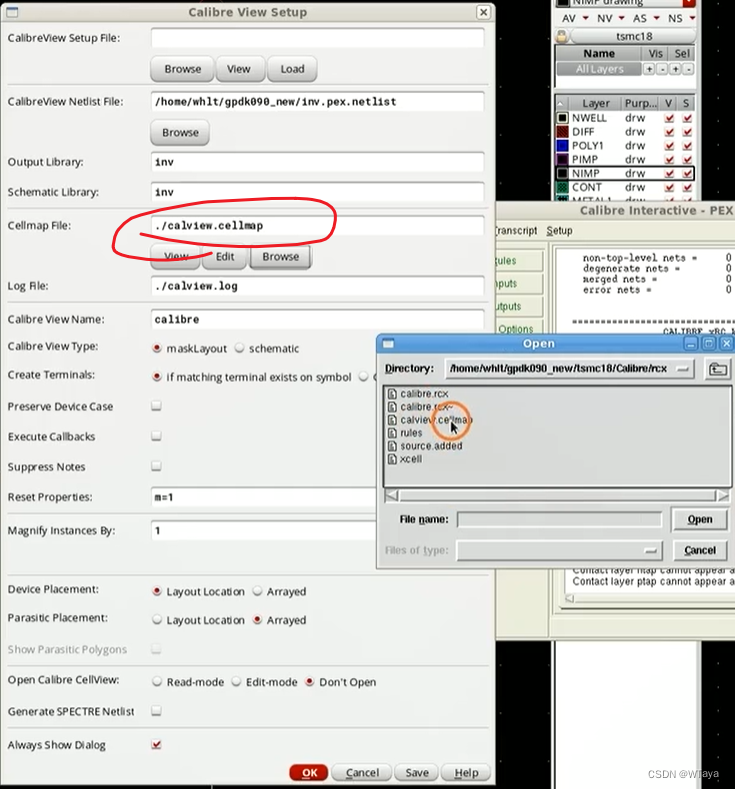Click the NWELL layer color swatch
Screen dimensions: 735x789
tap(562, 118)
